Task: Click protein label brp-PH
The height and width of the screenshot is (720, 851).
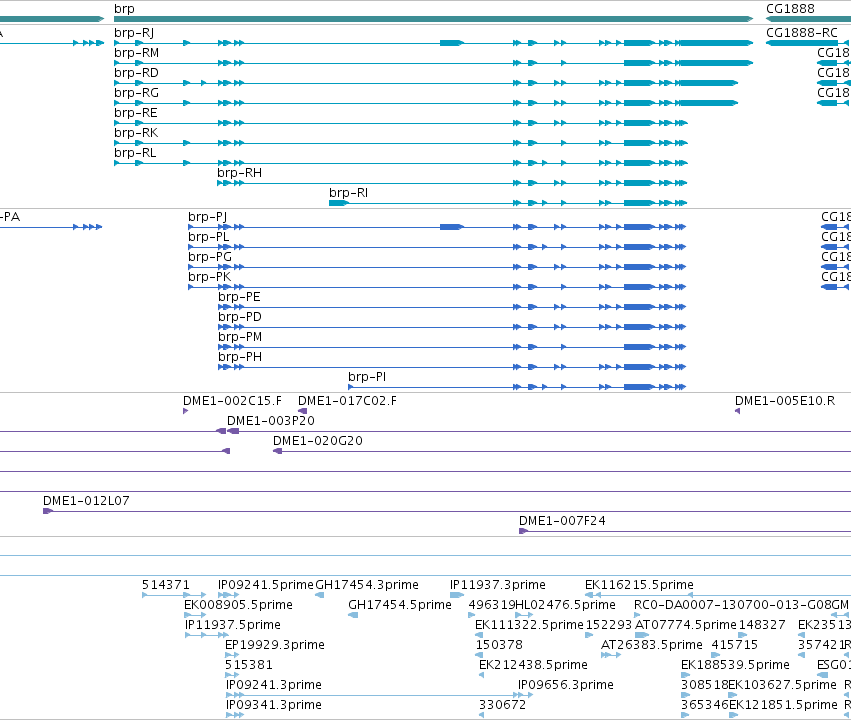Action: 240,357
